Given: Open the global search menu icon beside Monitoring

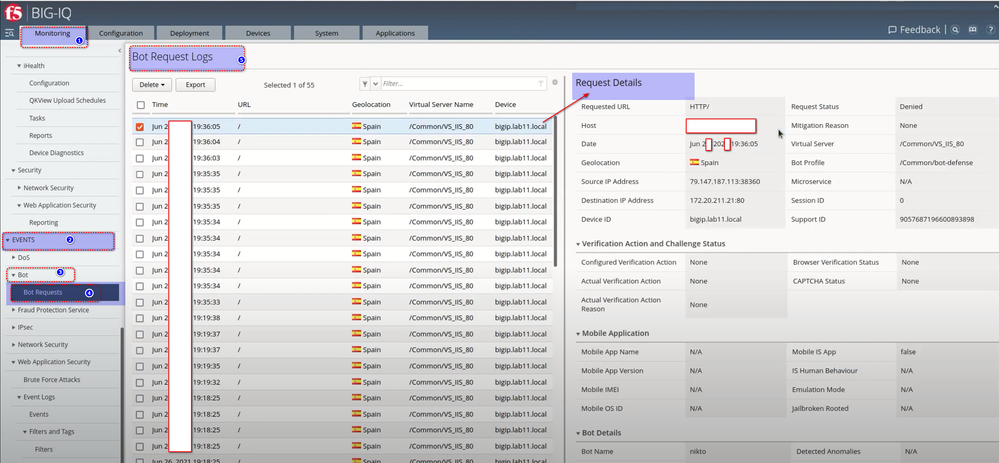Looking at the screenshot, I should [10, 33].
